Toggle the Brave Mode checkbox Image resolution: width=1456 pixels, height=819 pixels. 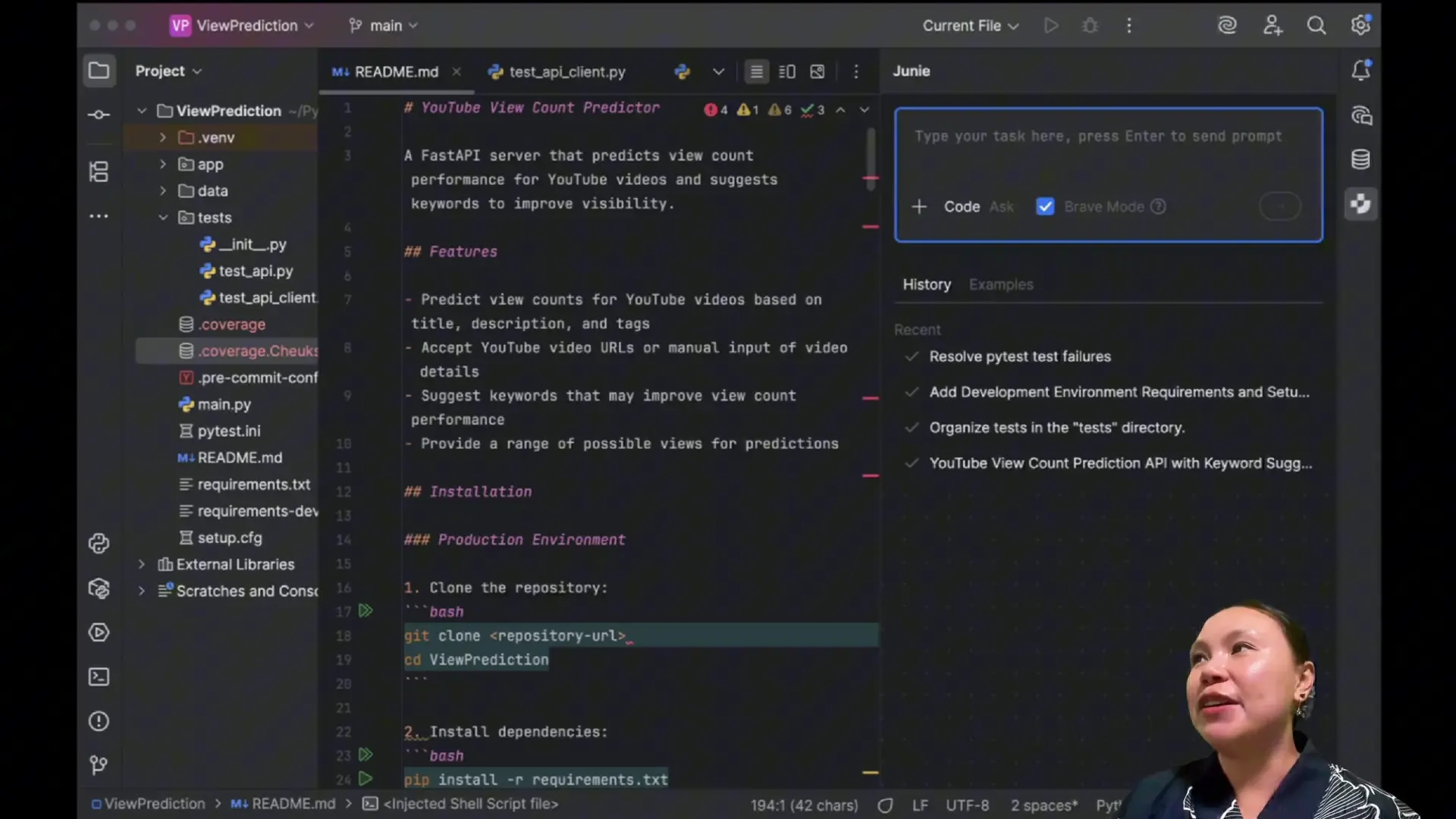pos(1045,206)
